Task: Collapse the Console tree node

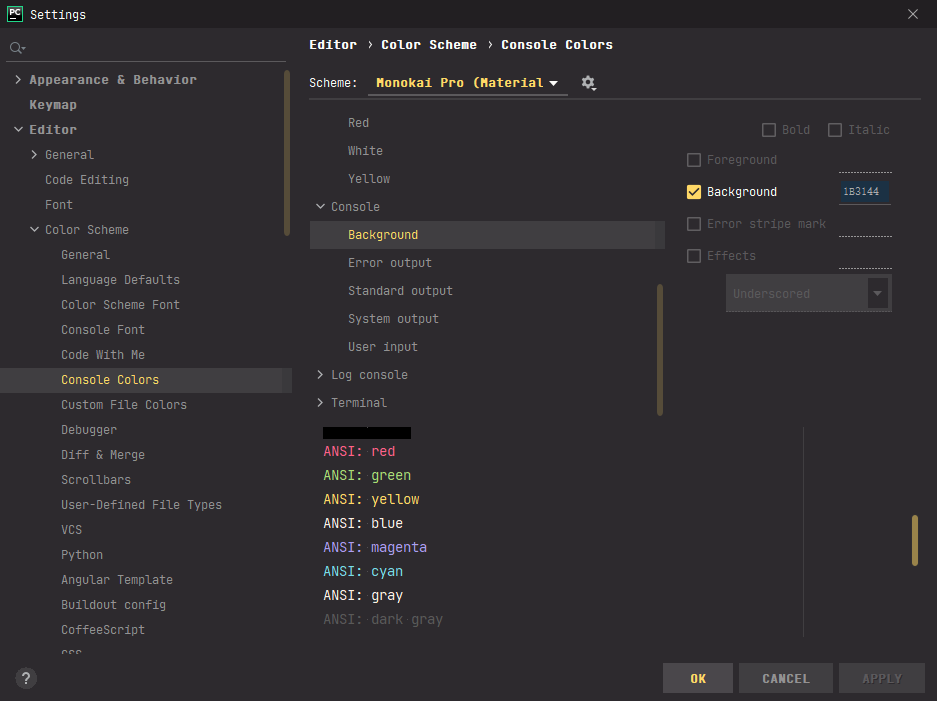Action: (x=320, y=207)
